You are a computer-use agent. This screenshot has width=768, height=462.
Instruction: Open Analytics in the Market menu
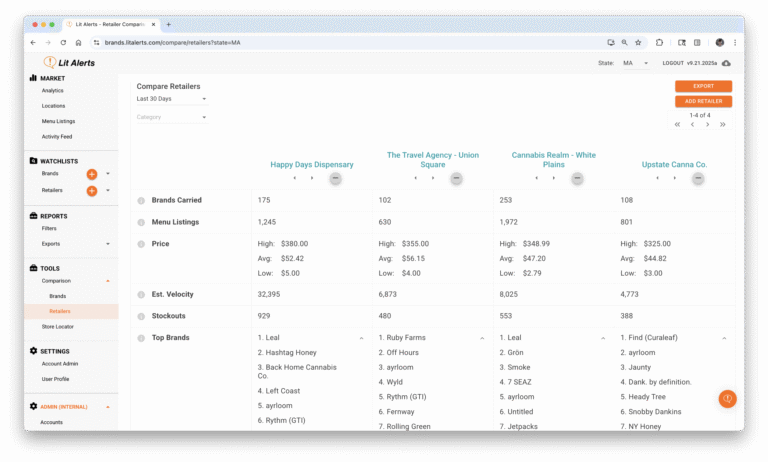click(x=53, y=91)
